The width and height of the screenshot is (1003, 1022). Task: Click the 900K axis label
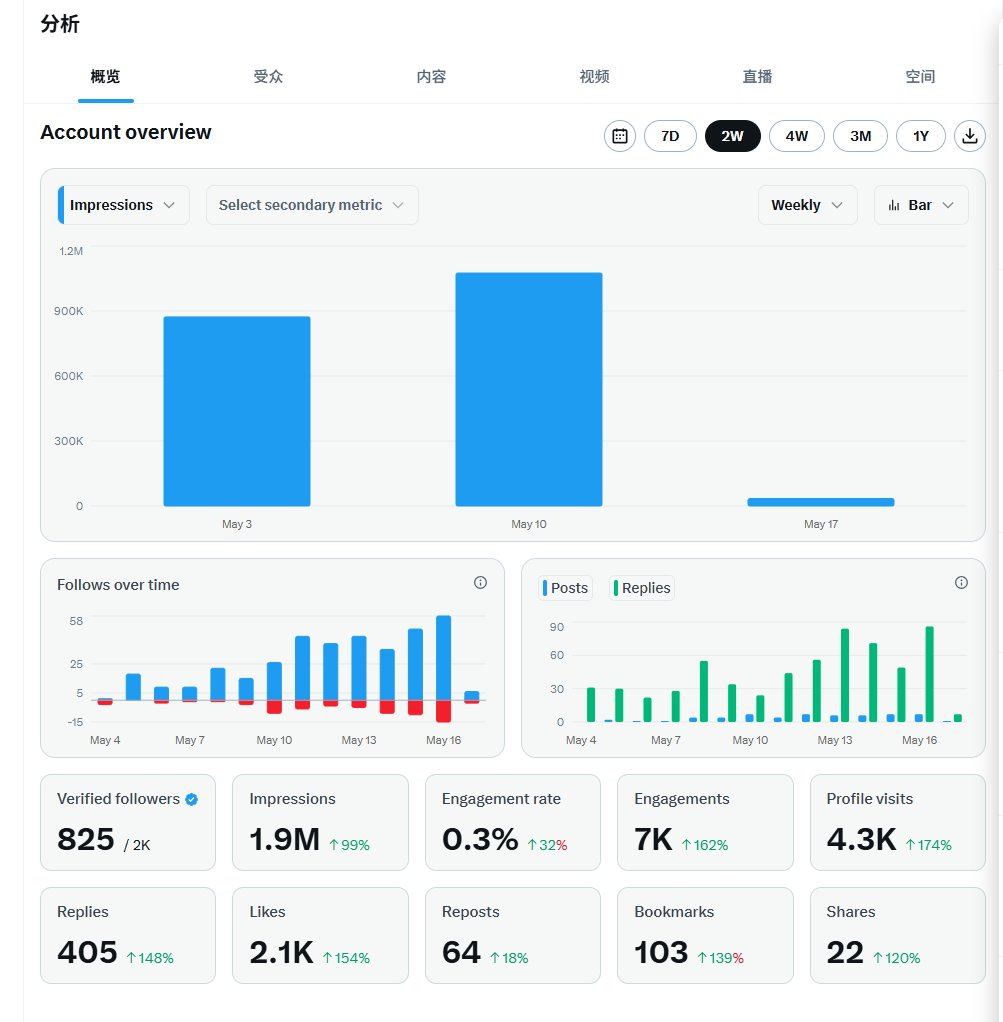tap(68, 311)
